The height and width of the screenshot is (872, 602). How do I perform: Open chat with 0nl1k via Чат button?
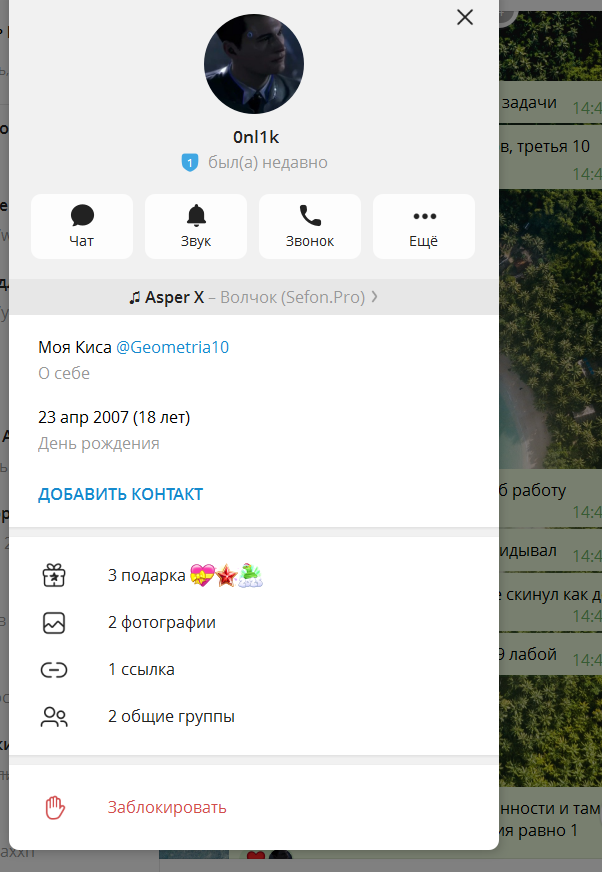click(82, 226)
